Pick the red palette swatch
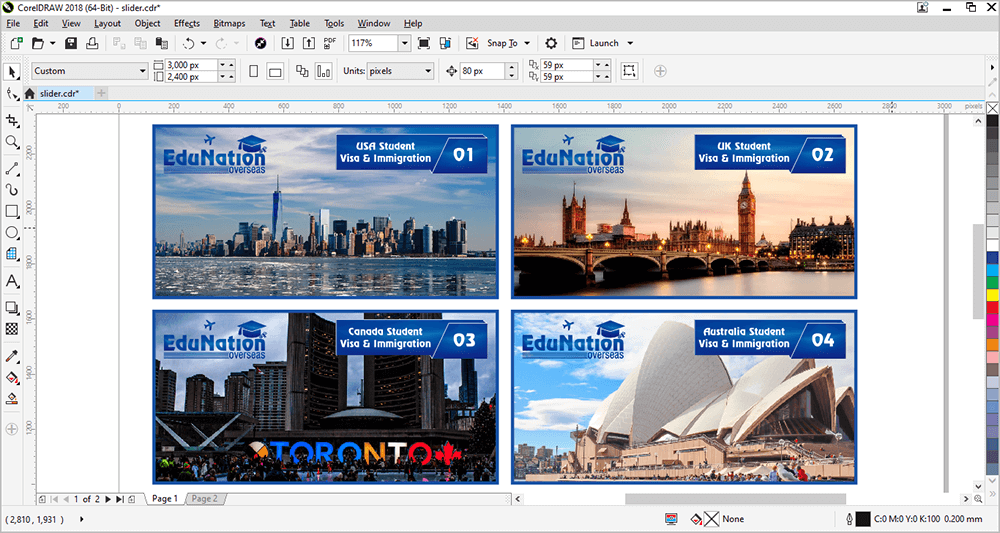This screenshot has height=533, width=1000. pyautogui.click(x=992, y=307)
